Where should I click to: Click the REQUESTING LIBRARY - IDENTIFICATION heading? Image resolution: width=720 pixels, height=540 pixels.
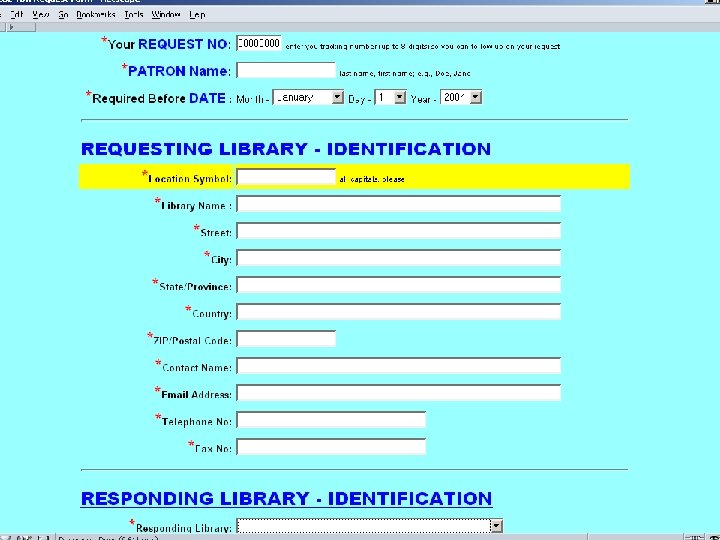pos(286,149)
